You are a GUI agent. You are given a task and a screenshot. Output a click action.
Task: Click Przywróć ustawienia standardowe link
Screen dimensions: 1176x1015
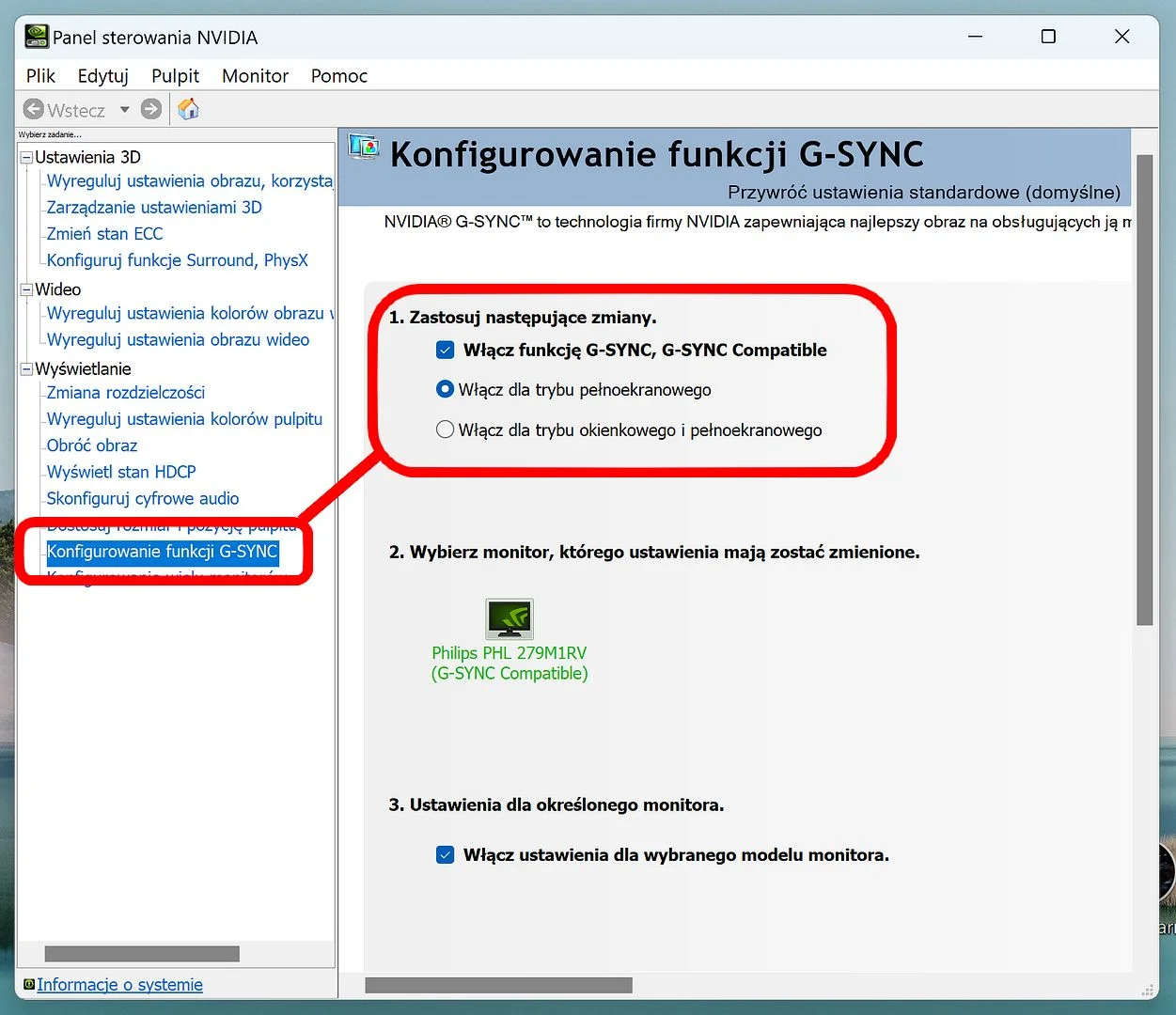point(924,193)
